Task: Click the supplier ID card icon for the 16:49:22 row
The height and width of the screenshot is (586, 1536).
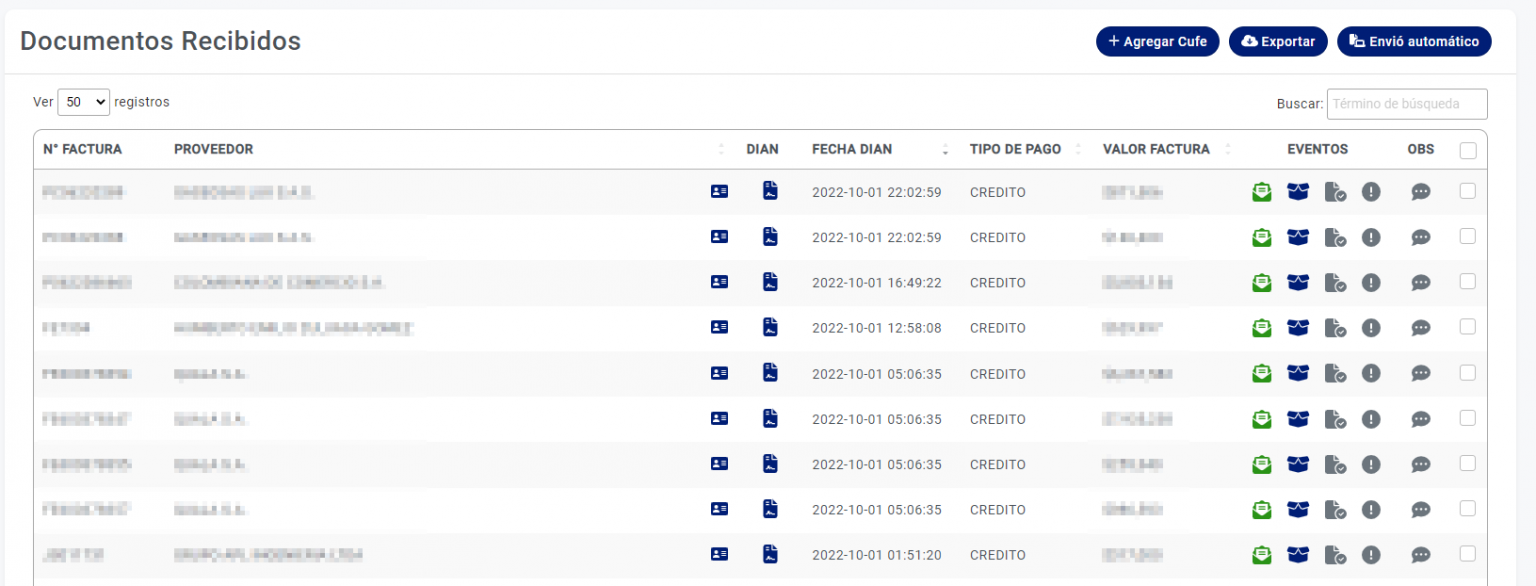Action: pyautogui.click(x=719, y=282)
